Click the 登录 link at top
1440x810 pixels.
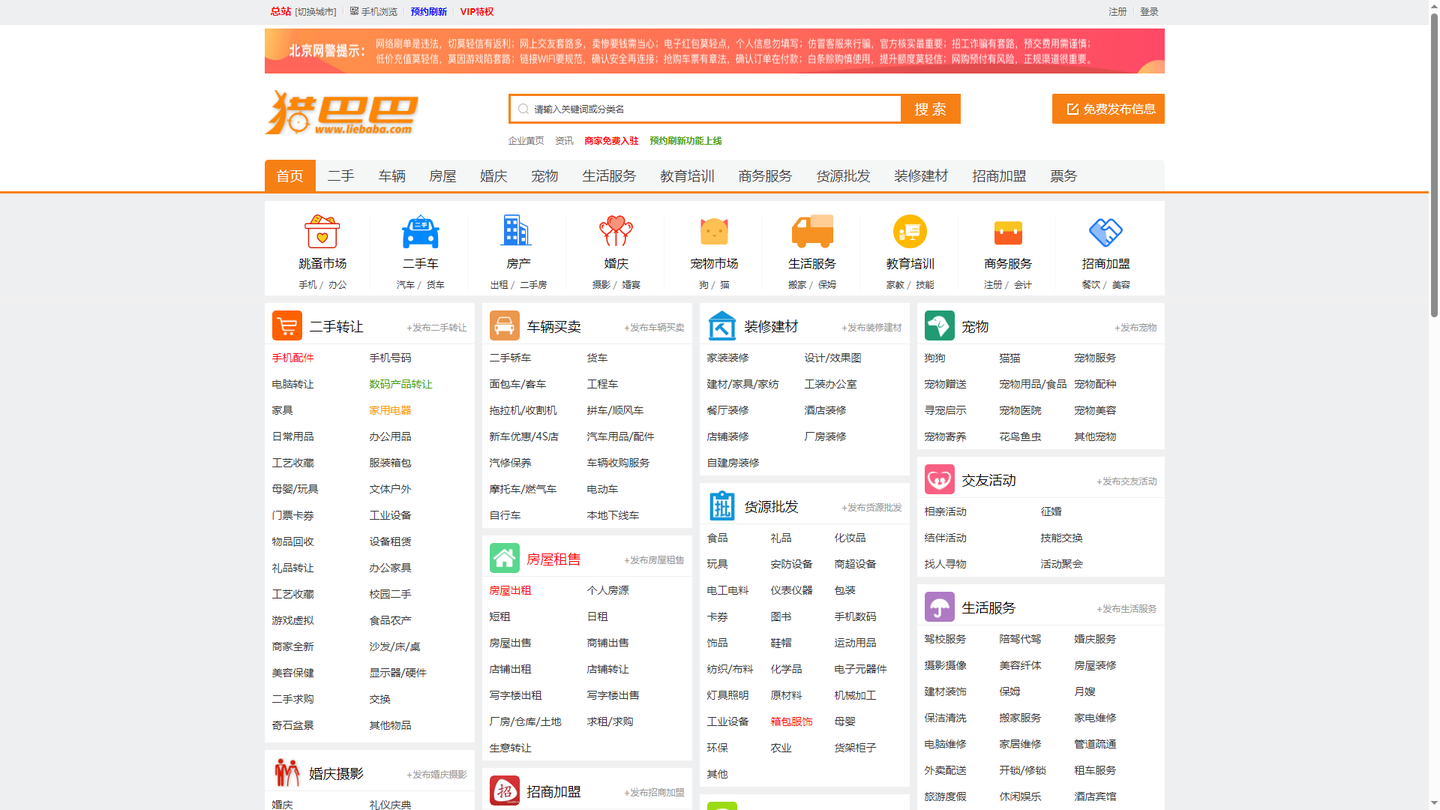(x=1150, y=12)
